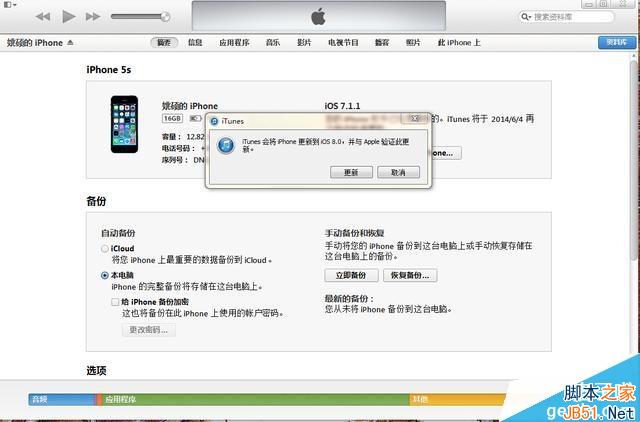Viewport: 640px width, 422px height.
Task: Confirm with the 更新 button in dialog
Action: pyautogui.click(x=351, y=172)
